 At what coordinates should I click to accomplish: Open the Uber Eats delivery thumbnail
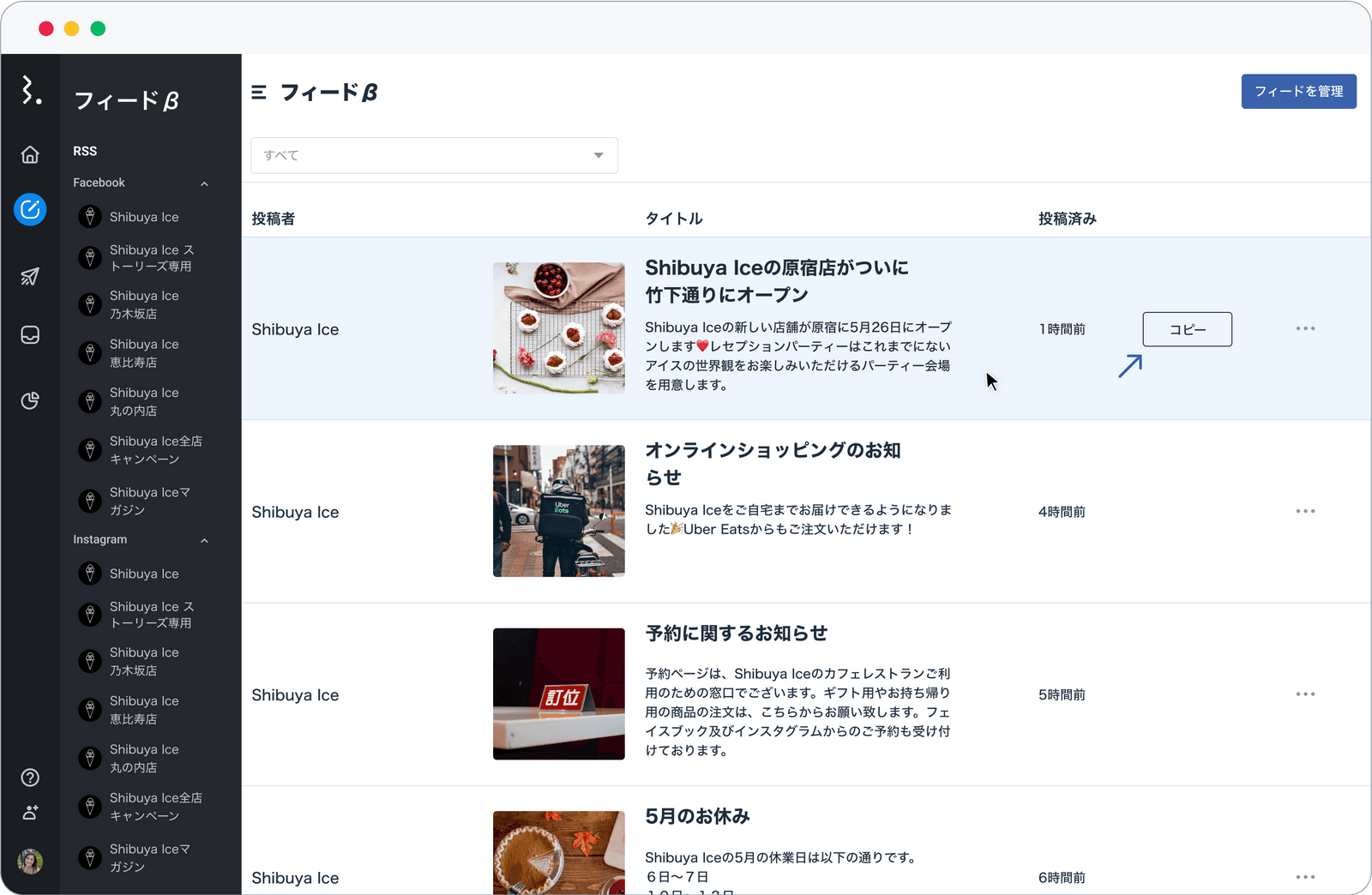coord(558,511)
